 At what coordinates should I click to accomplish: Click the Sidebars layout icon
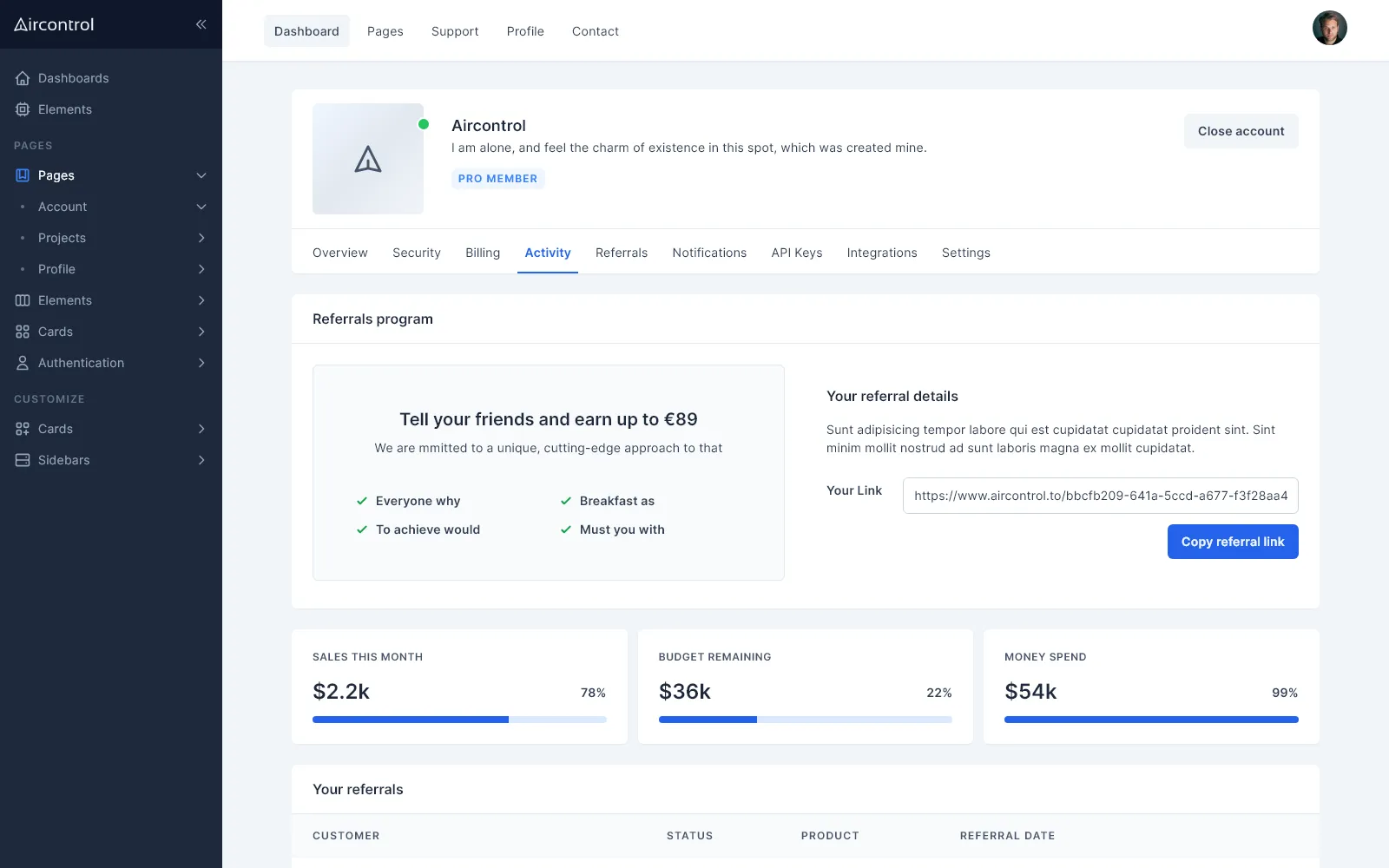pos(23,460)
